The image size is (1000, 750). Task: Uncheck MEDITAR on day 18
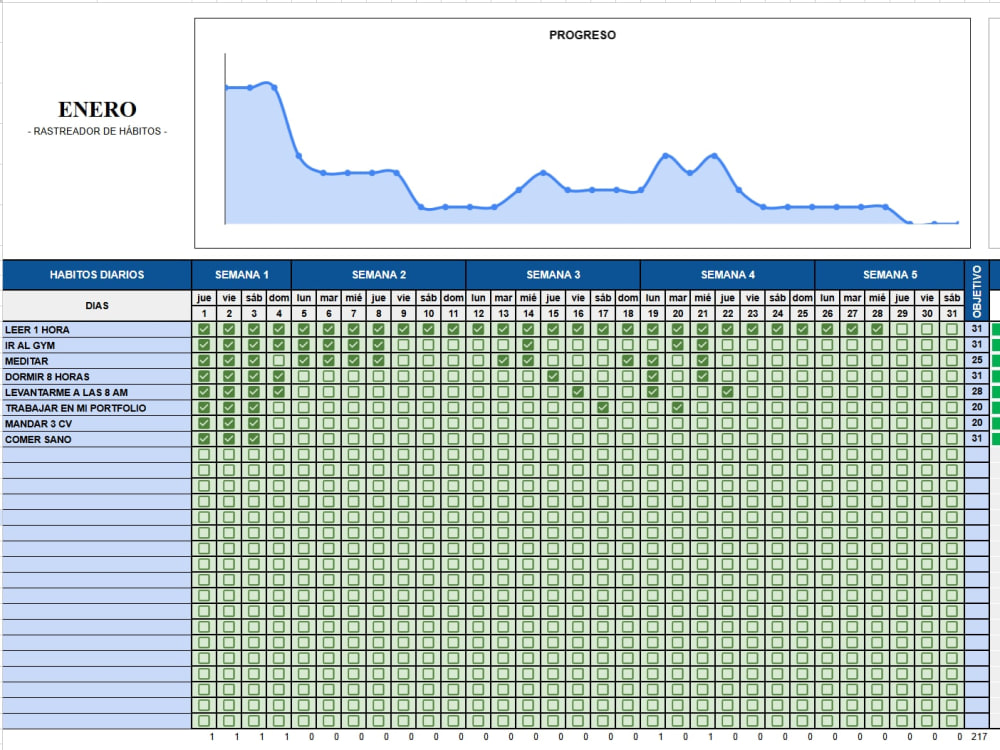point(628,360)
